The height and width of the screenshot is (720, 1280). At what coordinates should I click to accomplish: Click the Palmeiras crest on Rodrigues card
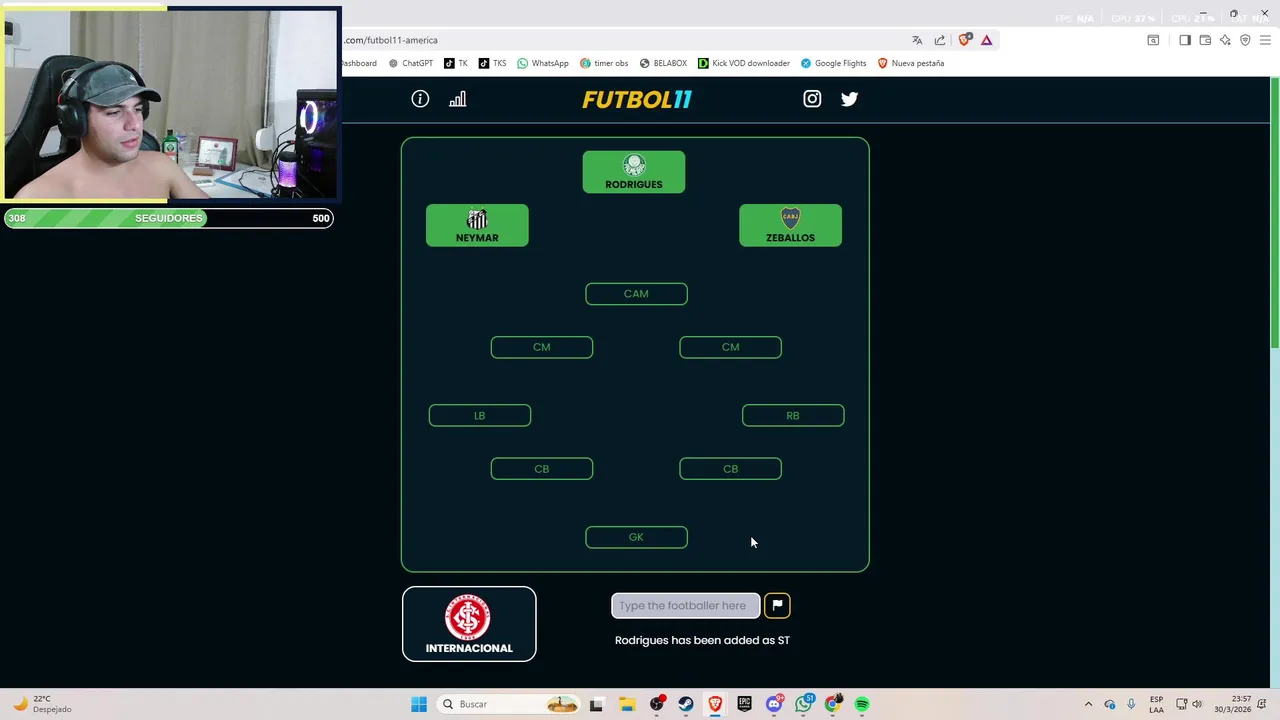tap(634, 166)
